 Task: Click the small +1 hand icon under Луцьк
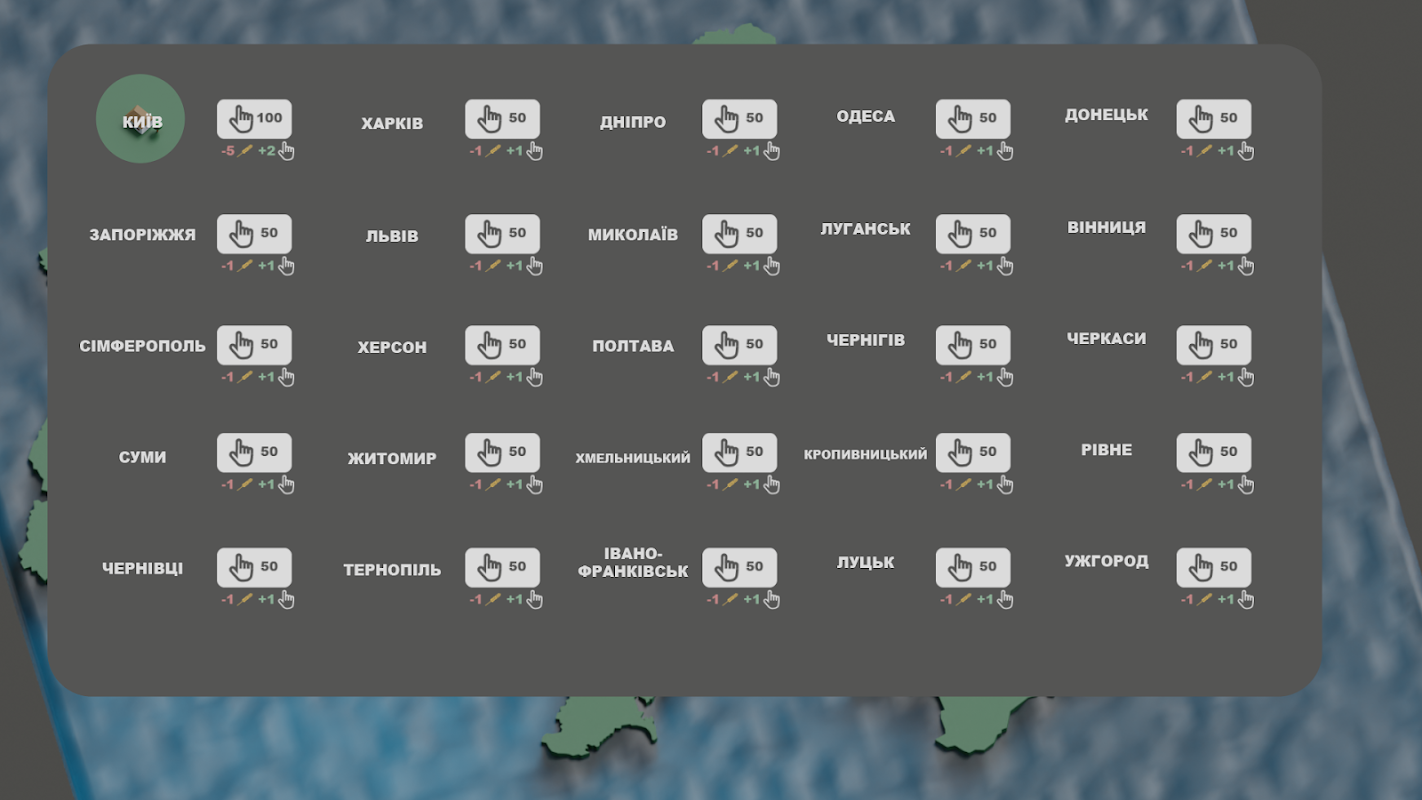click(1005, 600)
